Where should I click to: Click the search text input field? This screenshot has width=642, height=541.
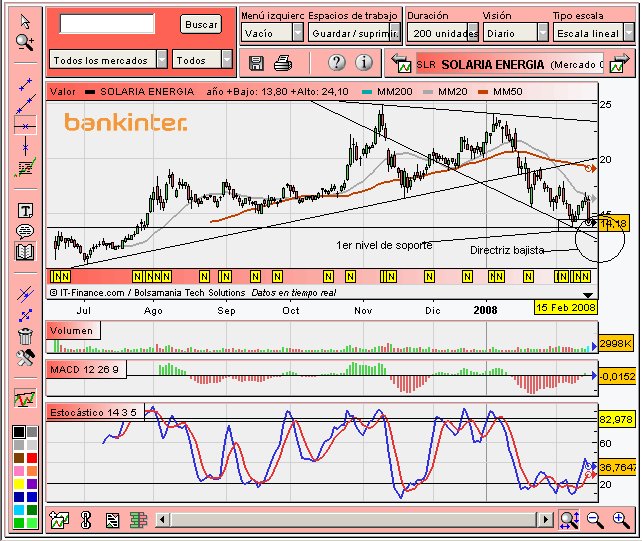[x=107, y=24]
